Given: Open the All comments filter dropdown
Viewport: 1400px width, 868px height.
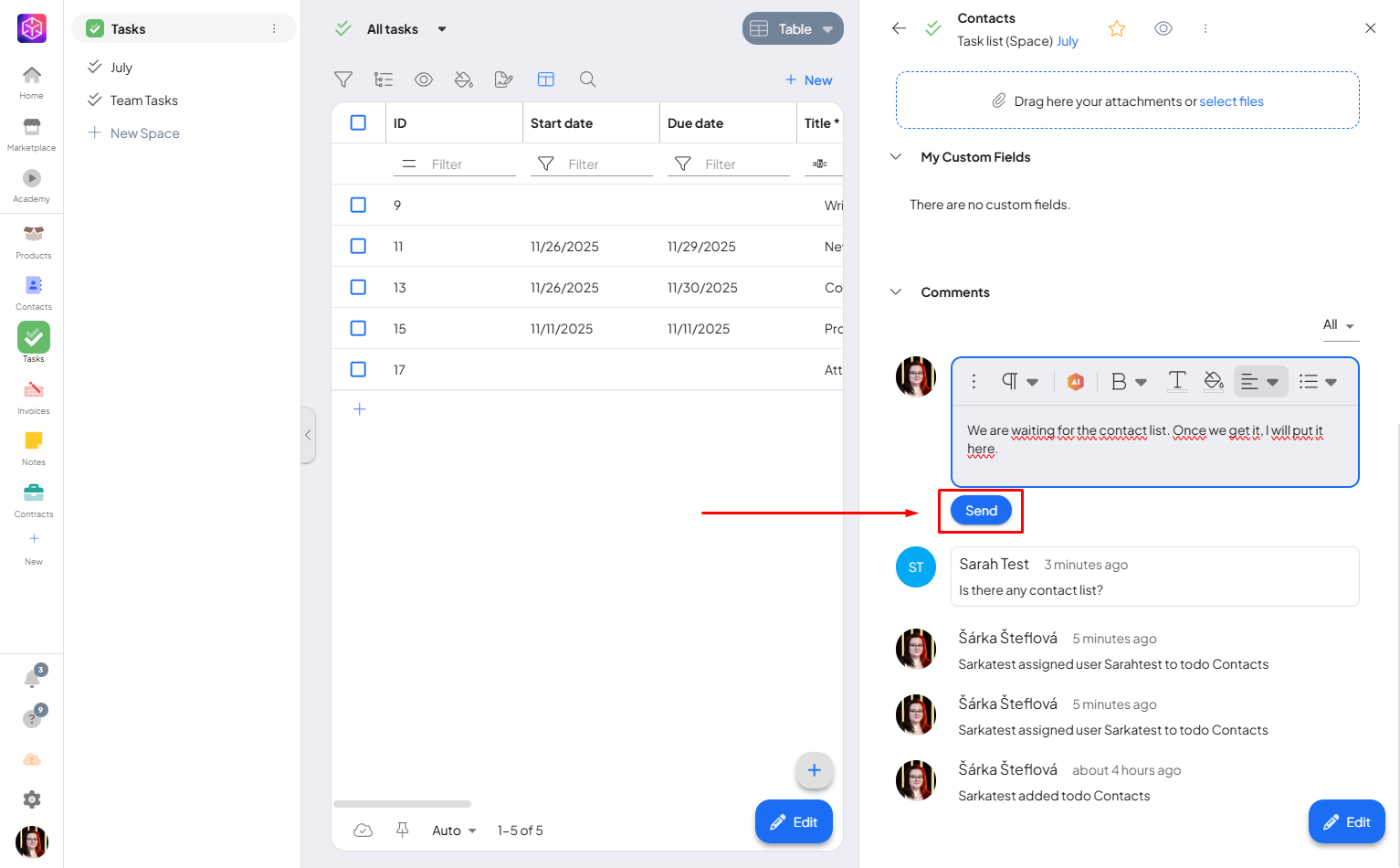Looking at the screenshot, I should pos(1338,325).
